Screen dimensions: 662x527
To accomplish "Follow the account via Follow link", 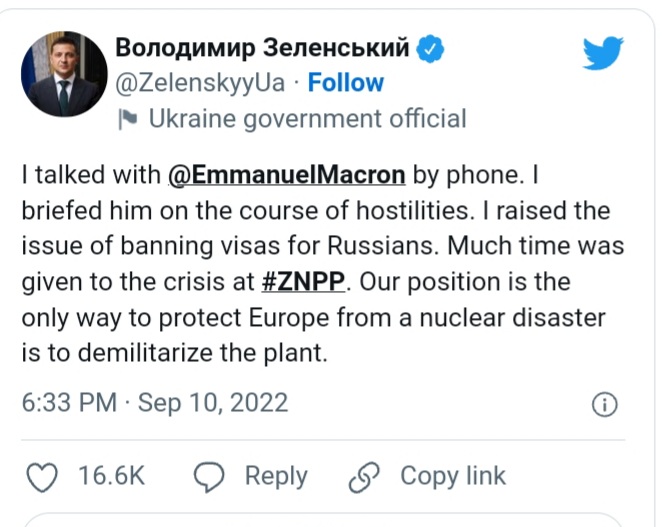I will tap(345, 83).
